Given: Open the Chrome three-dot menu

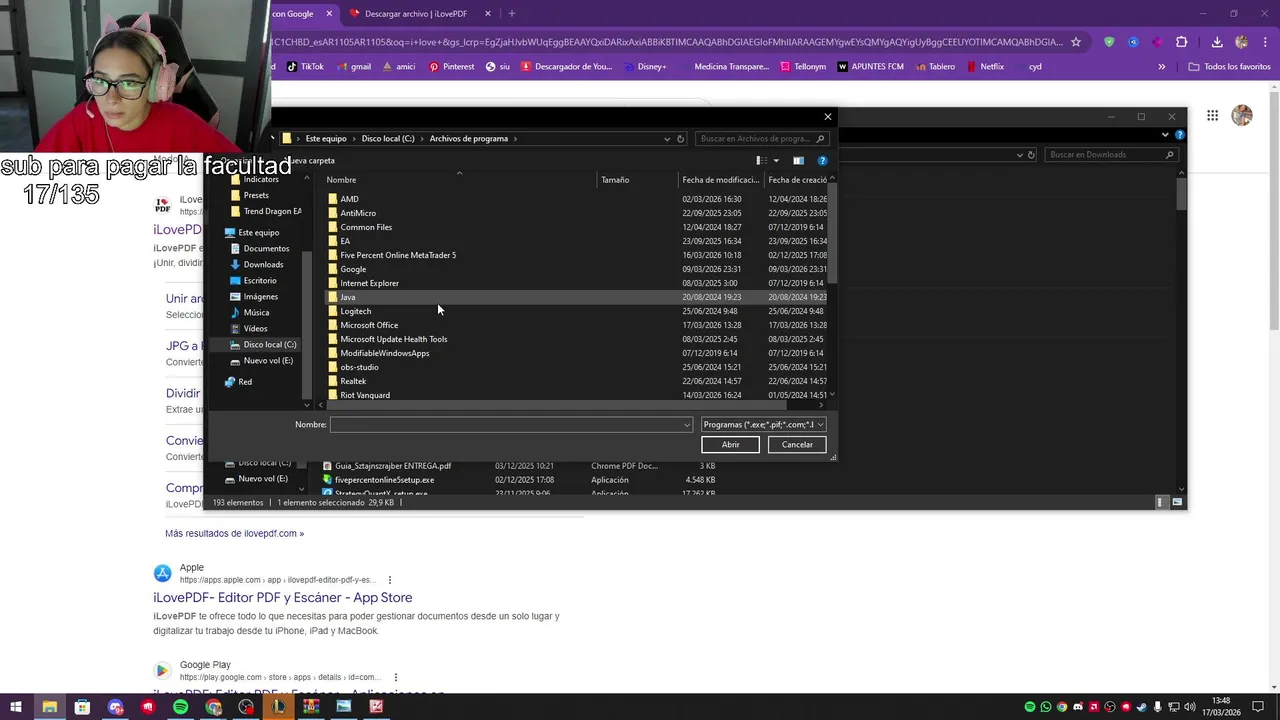Looking at the screenshot, I should 1264,42.
